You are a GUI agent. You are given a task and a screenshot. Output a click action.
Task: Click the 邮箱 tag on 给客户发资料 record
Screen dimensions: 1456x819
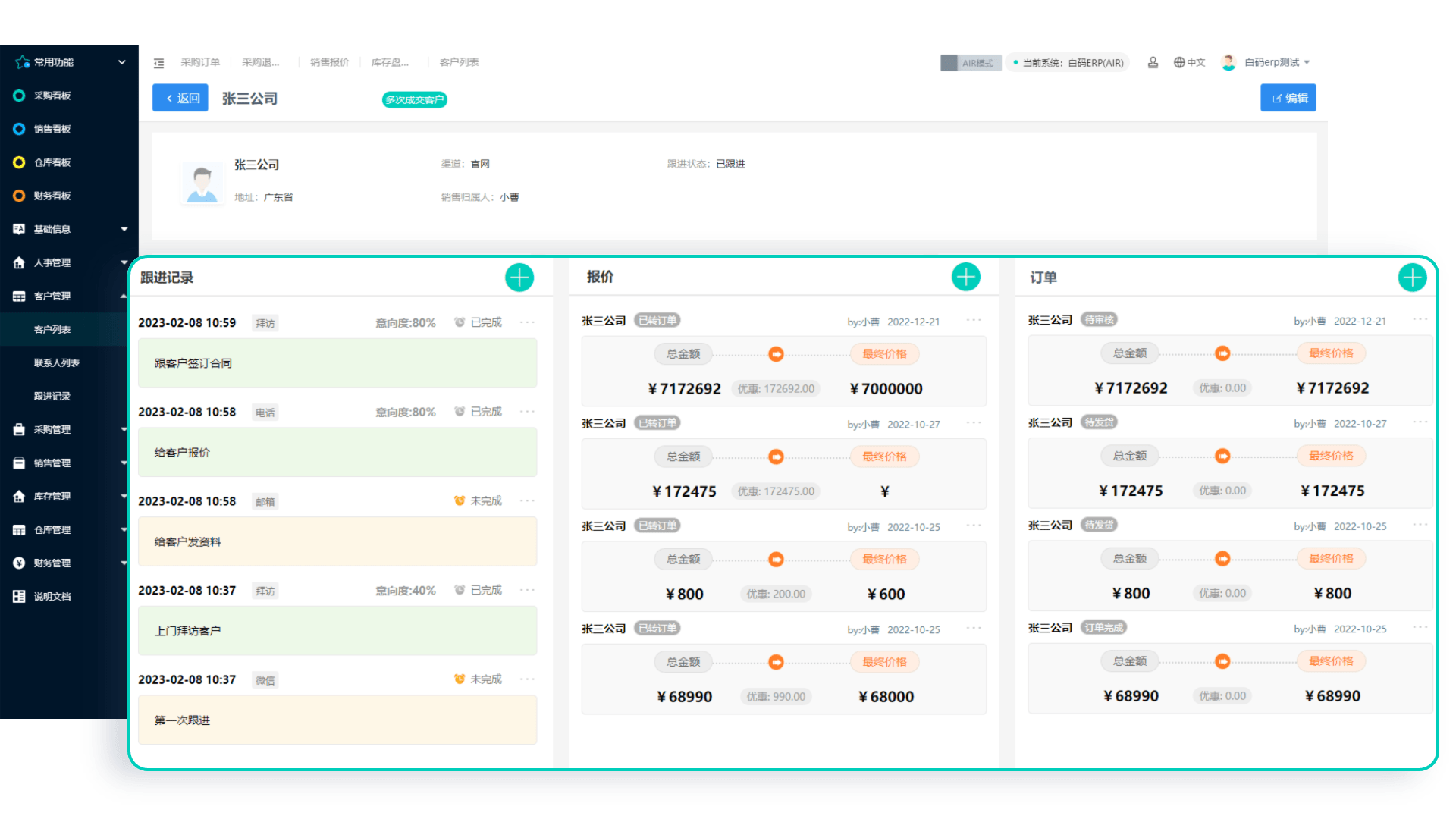[265, 502]
